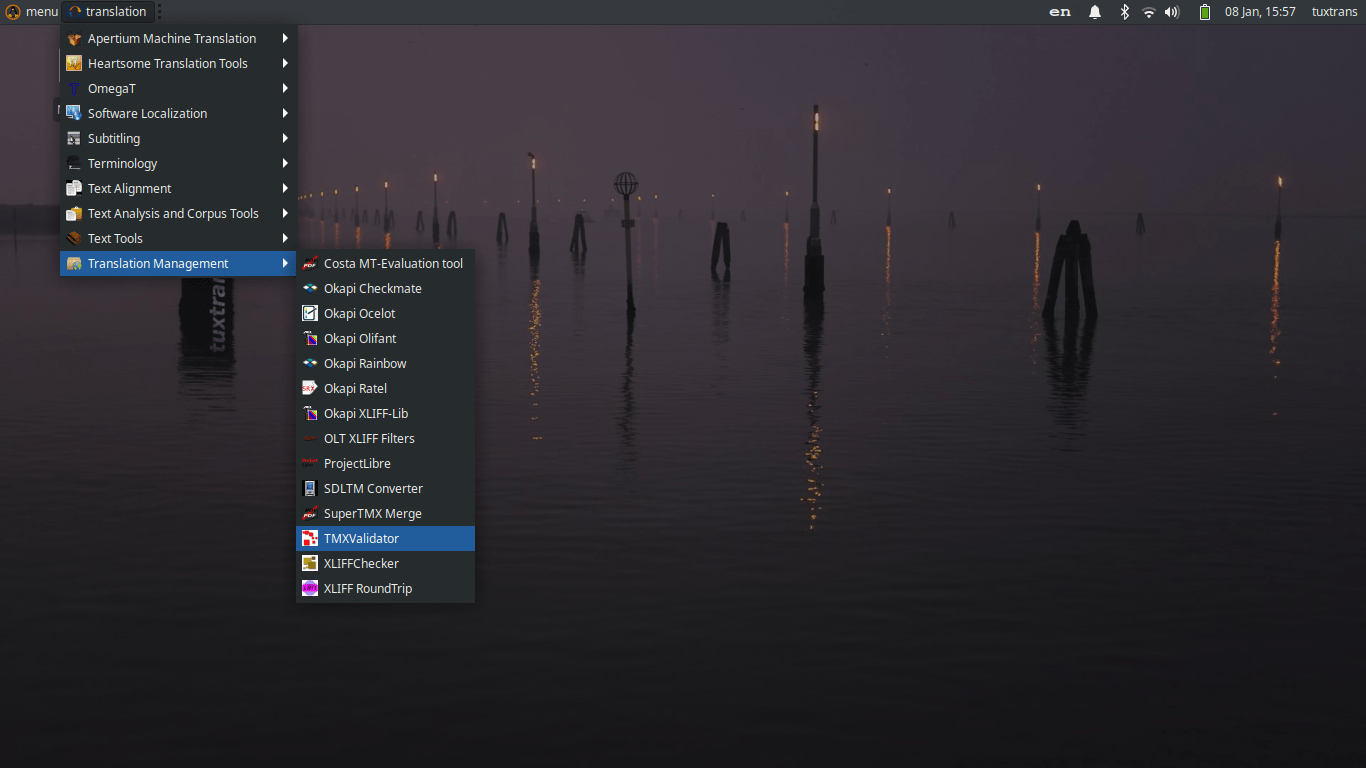Click the Heartsome Translation Tools icon

tap(74, 64)
